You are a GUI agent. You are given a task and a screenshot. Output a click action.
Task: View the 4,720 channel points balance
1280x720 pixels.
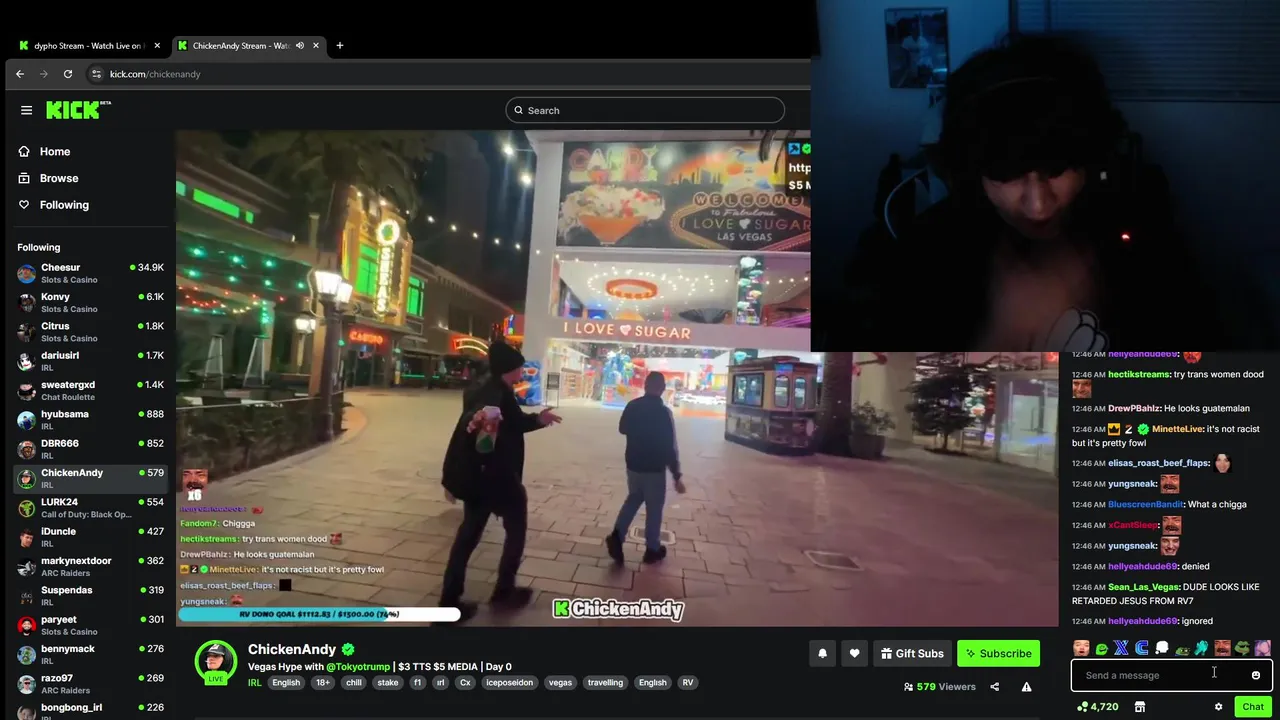coord(1097,707)
